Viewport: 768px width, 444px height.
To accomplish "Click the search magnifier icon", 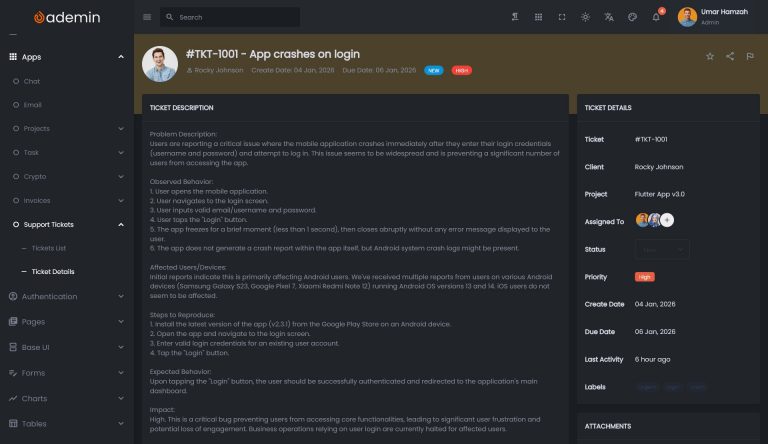I will tap(169, 17).
